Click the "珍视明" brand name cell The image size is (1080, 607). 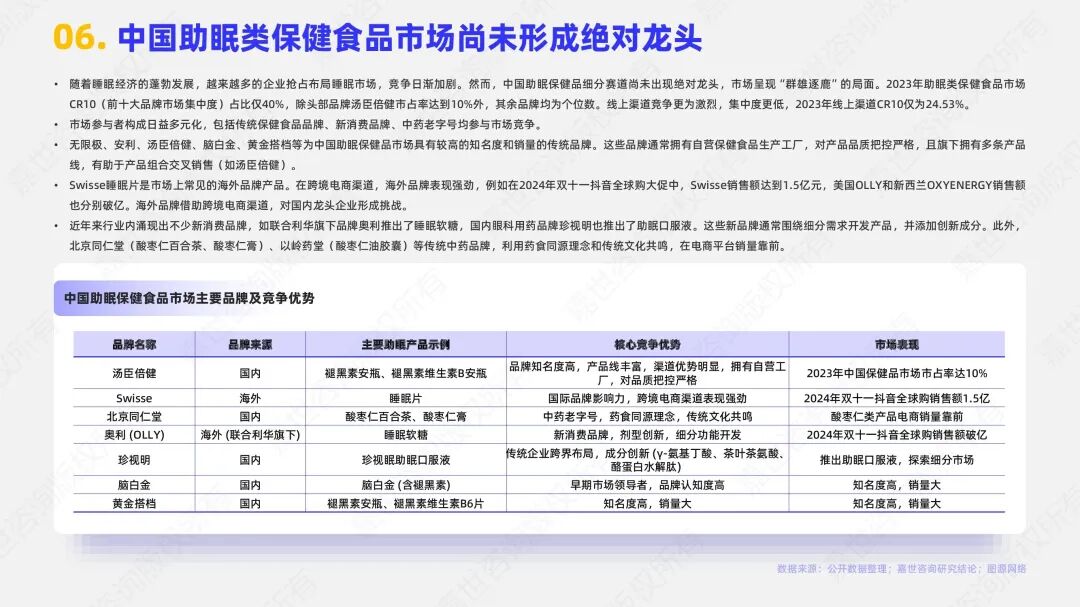134,460
